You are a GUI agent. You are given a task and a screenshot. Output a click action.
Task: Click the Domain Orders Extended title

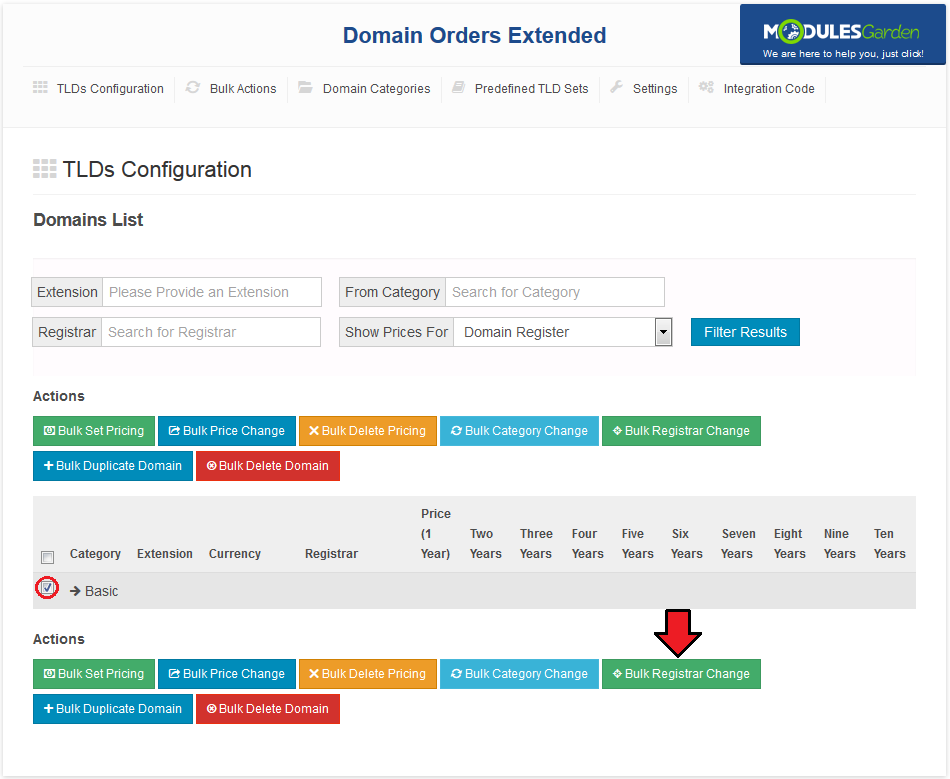coord(474,35)
